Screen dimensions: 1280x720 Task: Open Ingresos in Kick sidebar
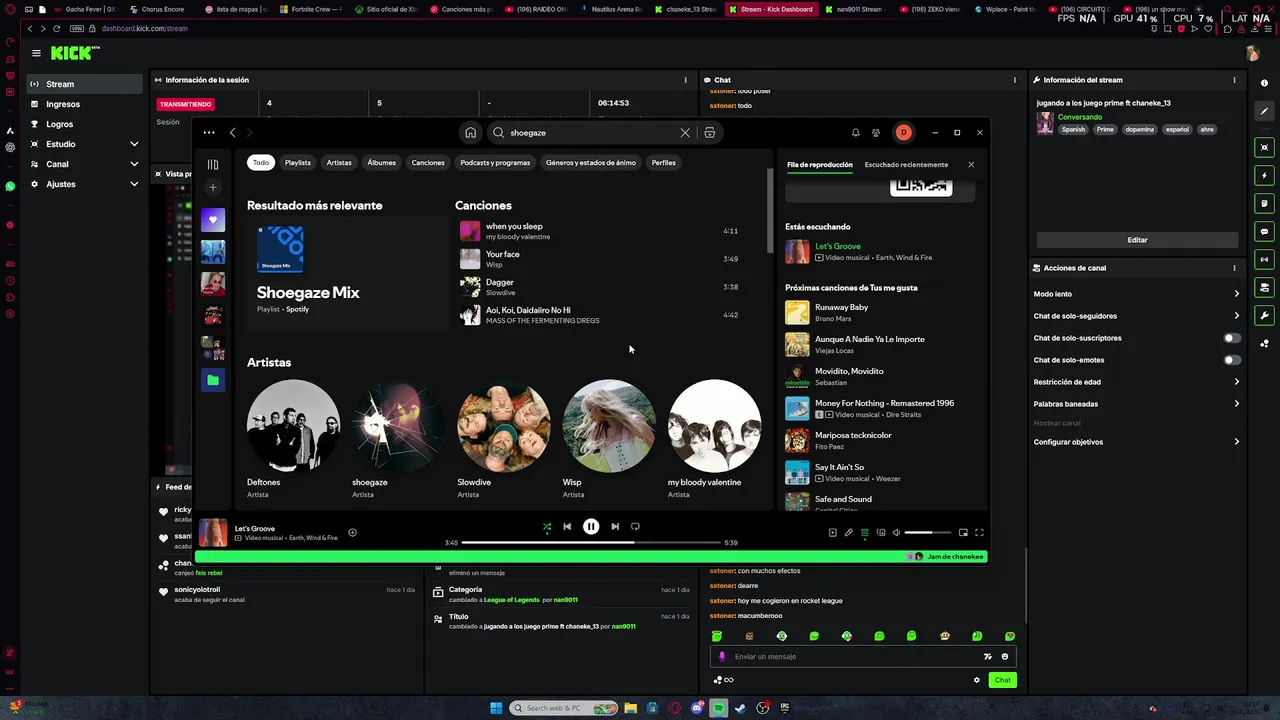pyautogui.click(x=84, y=104)
